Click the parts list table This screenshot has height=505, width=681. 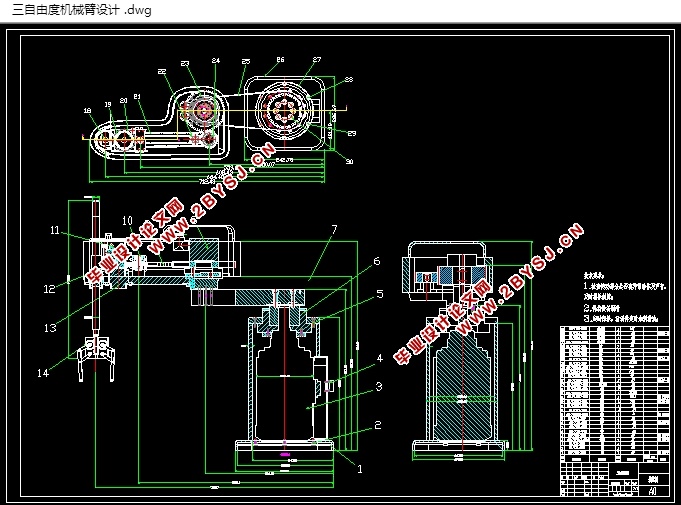615,394
